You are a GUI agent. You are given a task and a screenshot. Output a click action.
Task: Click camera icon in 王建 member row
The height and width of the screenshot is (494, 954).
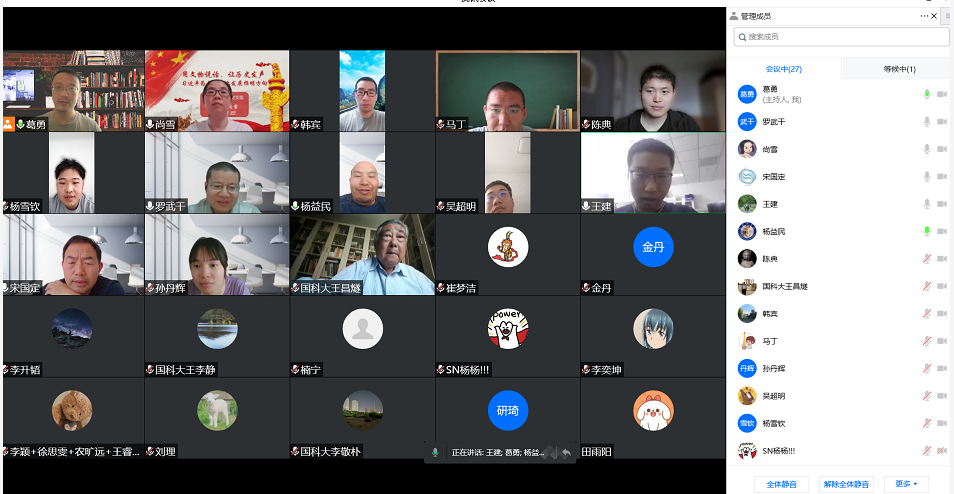[x=942, y=204]
